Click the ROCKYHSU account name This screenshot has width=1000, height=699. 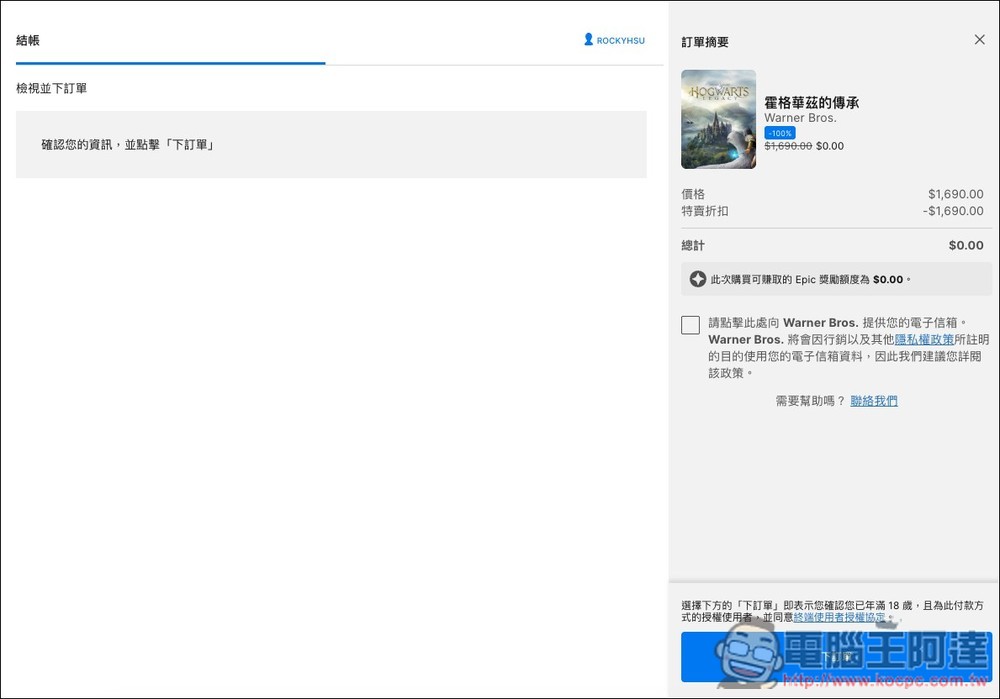(620, 41)
